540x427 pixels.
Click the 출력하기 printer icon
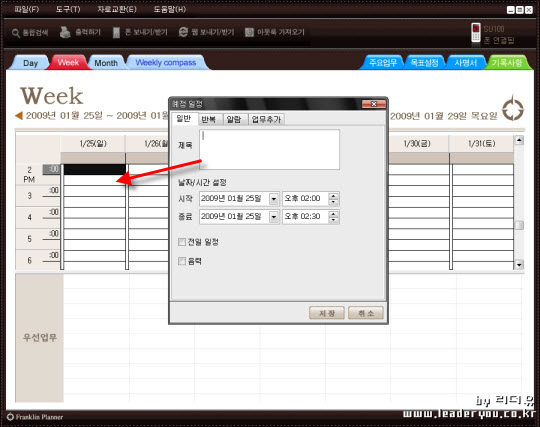[65, 32]
